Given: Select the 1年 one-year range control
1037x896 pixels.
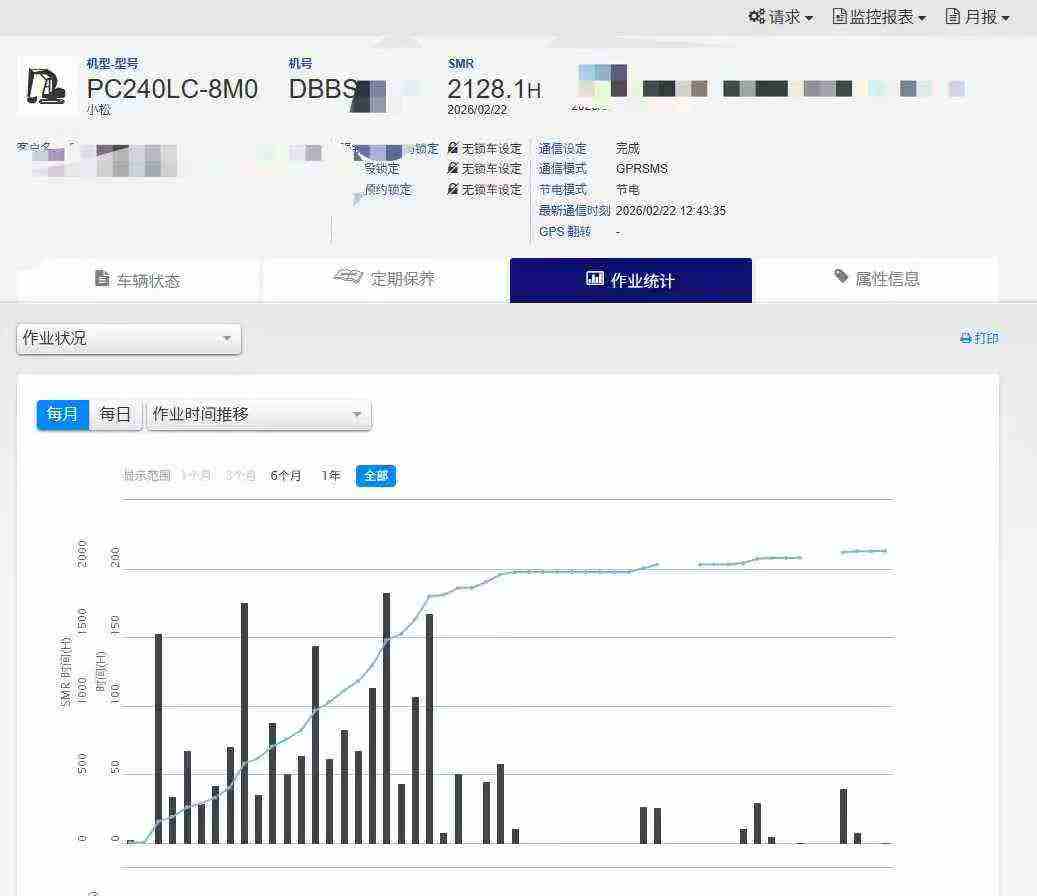Looking at the screenshot, I should tap(330, 476).
